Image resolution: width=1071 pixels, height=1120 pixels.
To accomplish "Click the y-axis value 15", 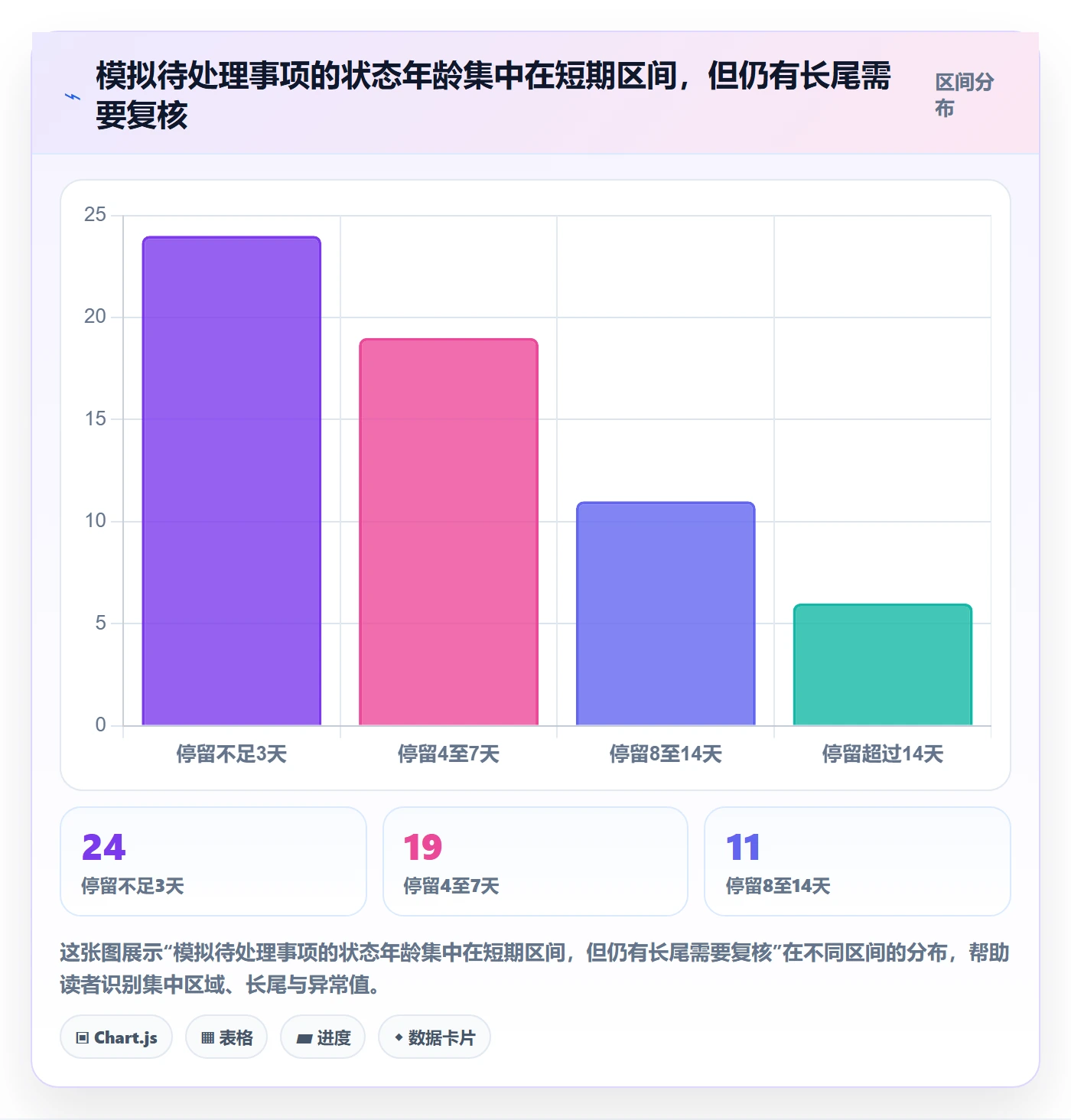I will tap(95, 419).
